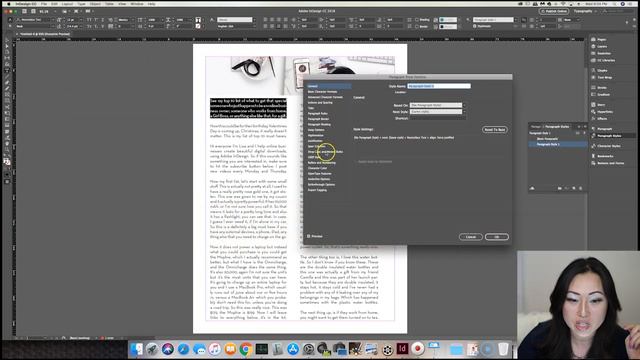Open the Apple menu

click(9, 4)
